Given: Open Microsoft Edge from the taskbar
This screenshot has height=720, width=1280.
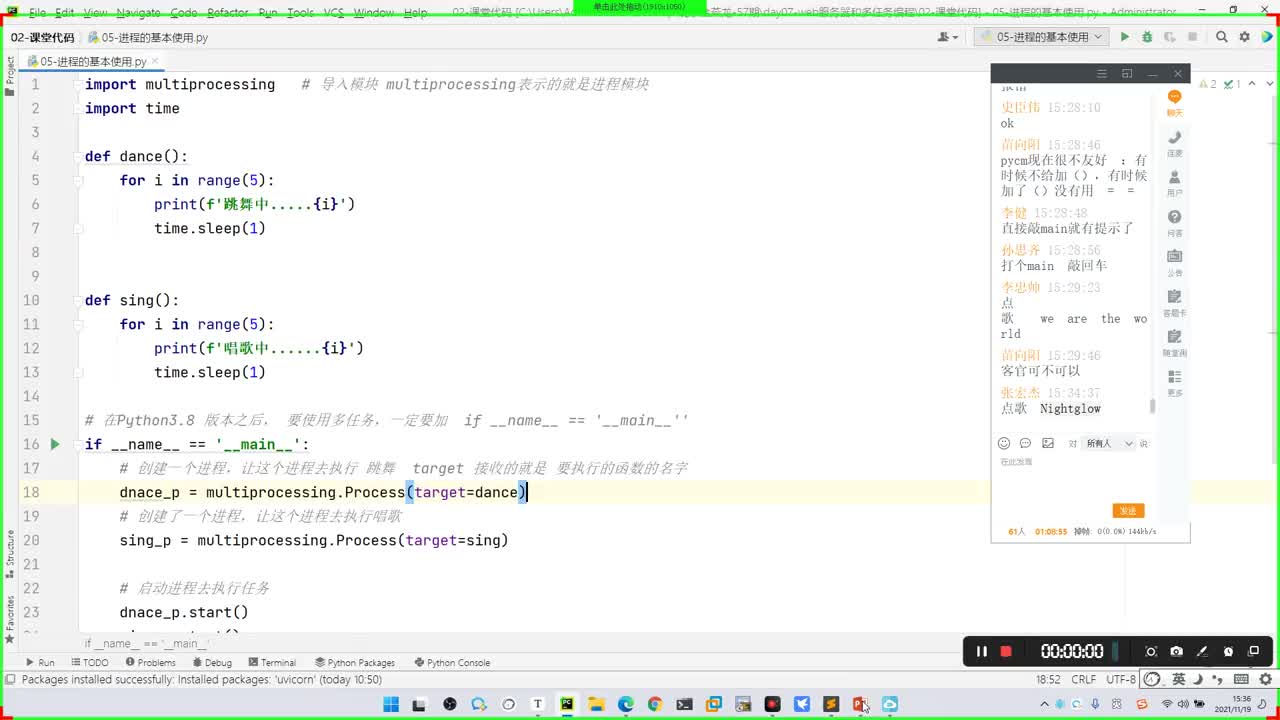Looking at the screenshot, I should 626,704.
